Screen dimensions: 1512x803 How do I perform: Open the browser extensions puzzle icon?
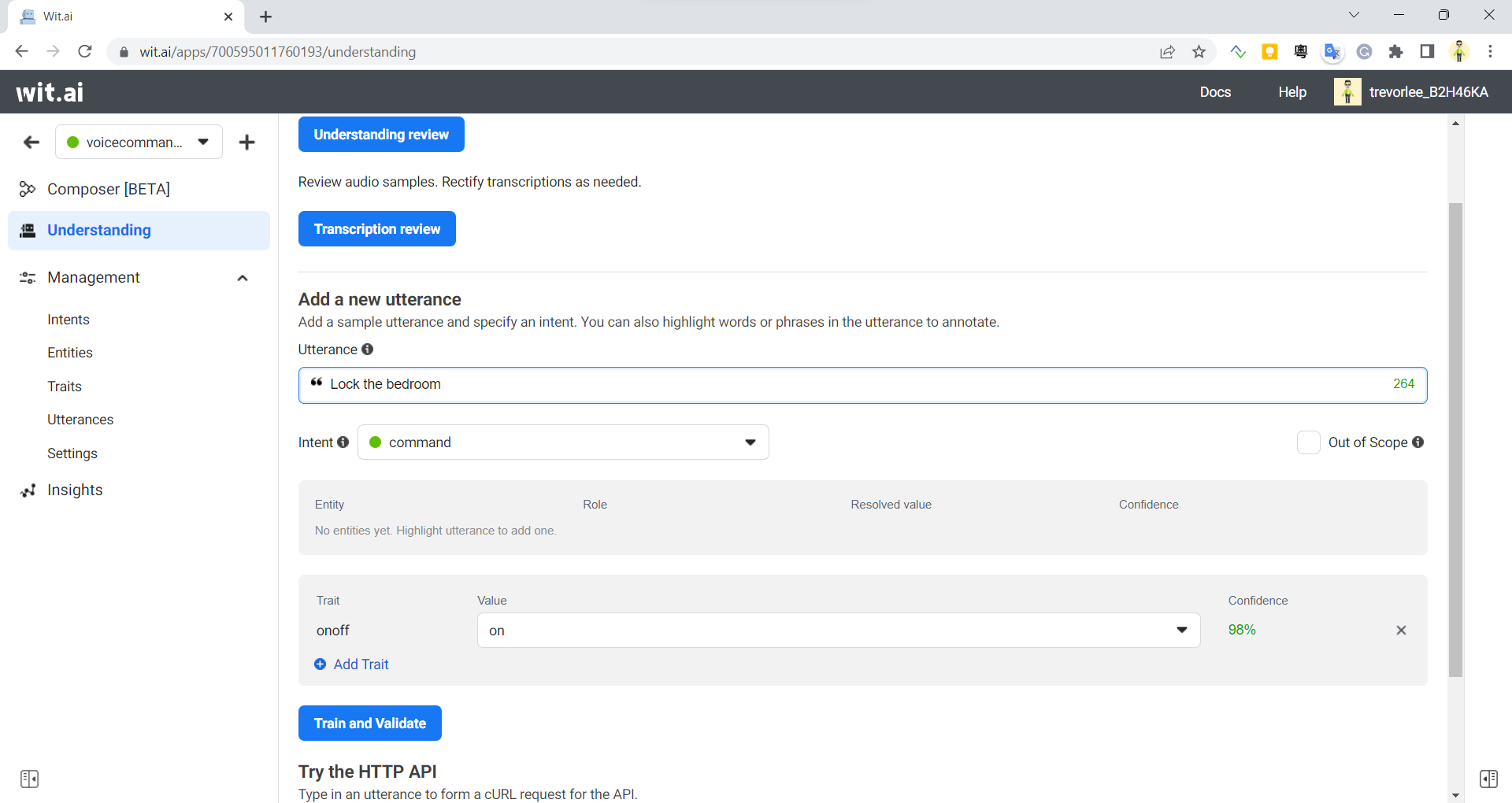1395,52
